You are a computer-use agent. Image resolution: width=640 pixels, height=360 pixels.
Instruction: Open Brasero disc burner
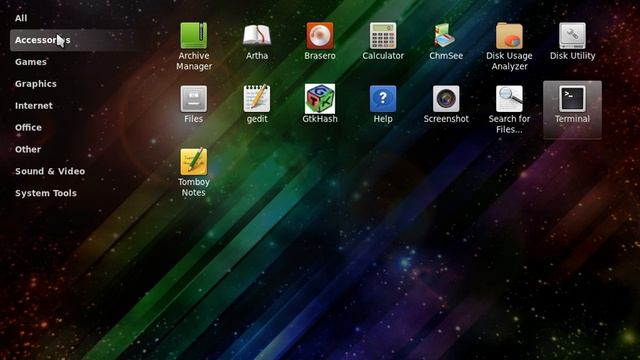(320, 41)
